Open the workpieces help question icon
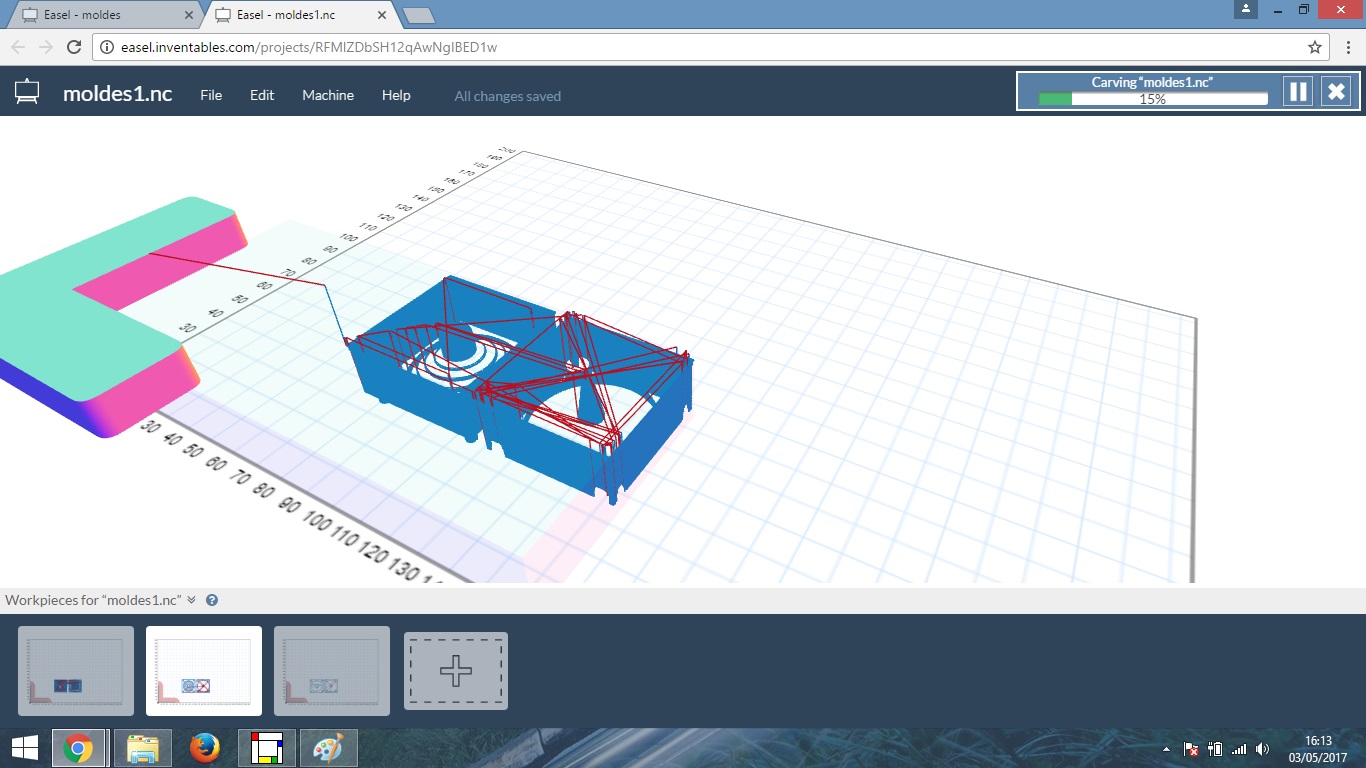The width and height of the screenshot is (1366, 768). [x=212, y=600]
